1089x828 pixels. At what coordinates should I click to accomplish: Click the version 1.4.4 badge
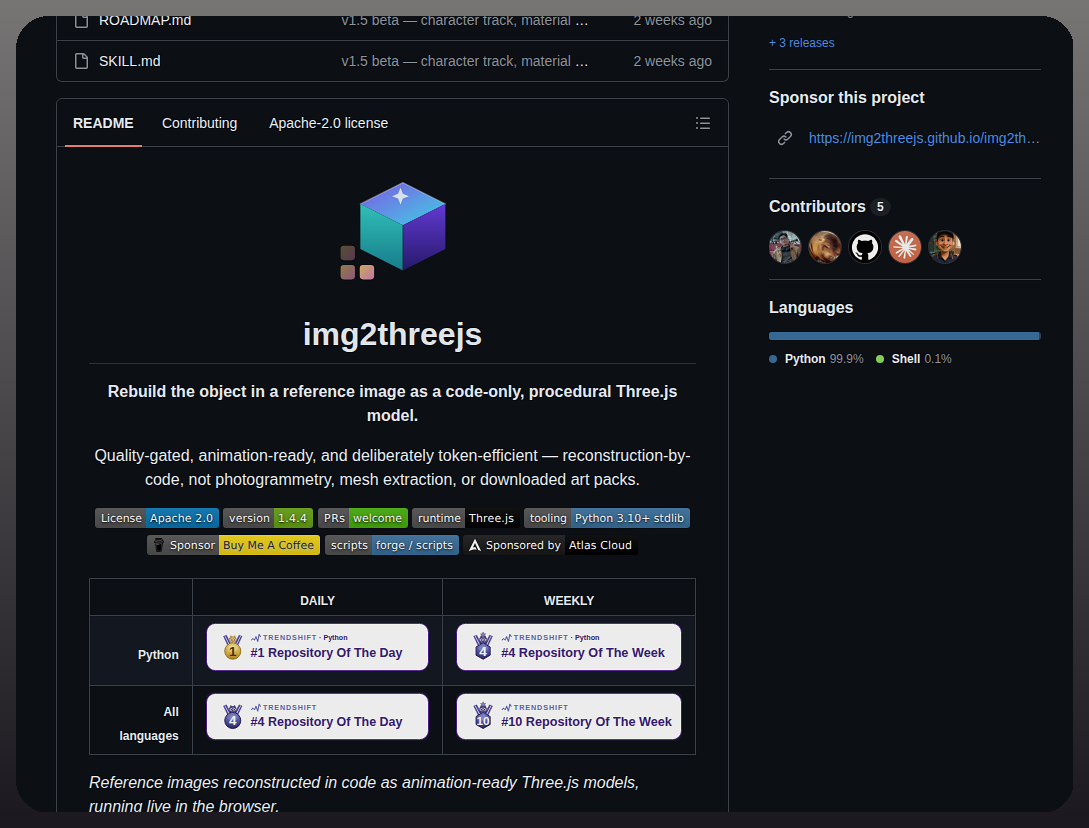267,518
